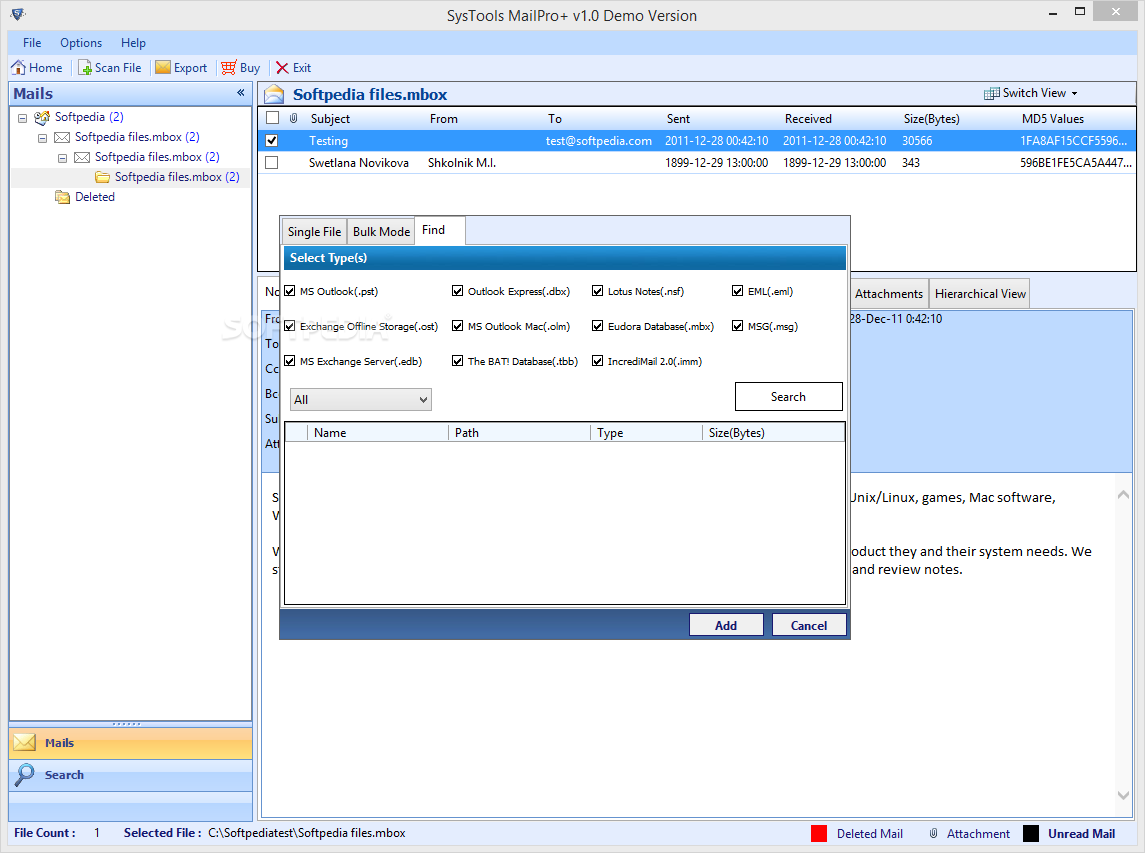Click the Search magnifier icon in bottom pane
1145x853 pixels.
[24, 775]
